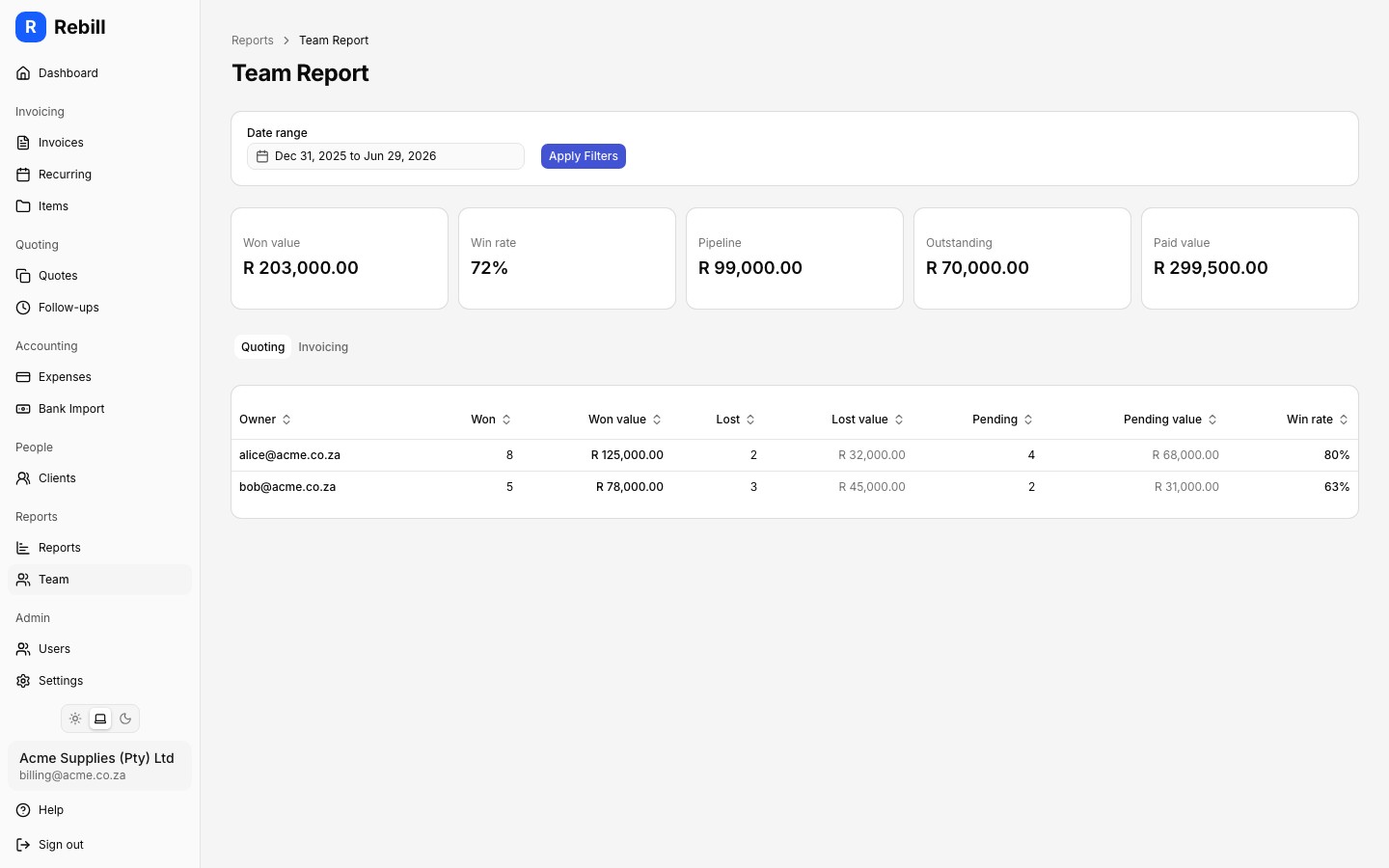Click the Pipeline R 99,000.00 value

pos(750,268)
